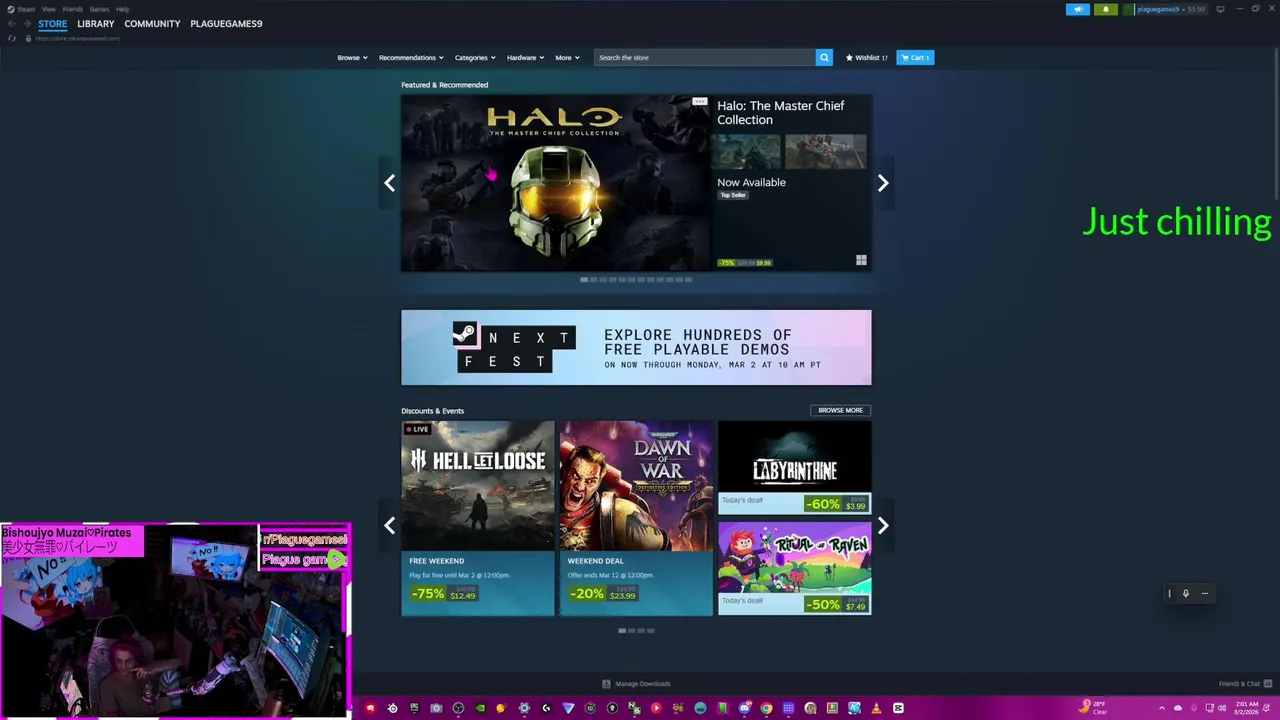
Task: Click into the store search field
Action: [x=705, y=58]
